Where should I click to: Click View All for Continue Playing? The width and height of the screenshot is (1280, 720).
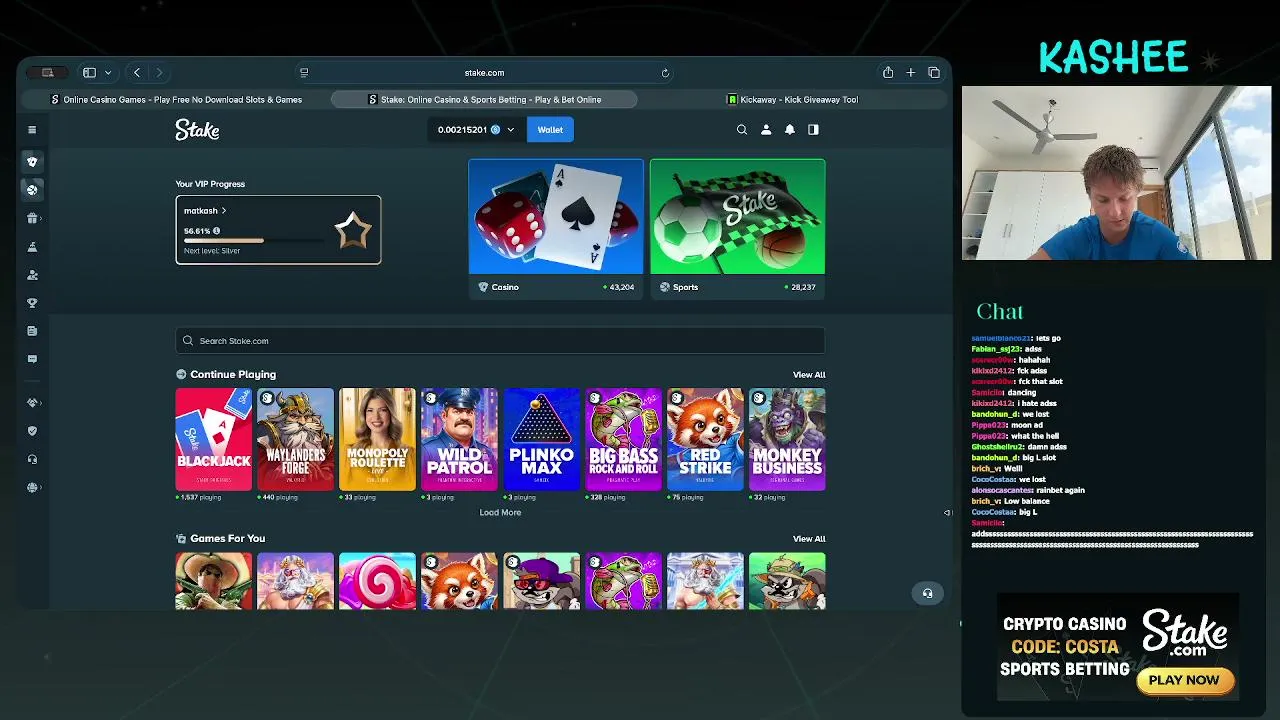point(809,375)
